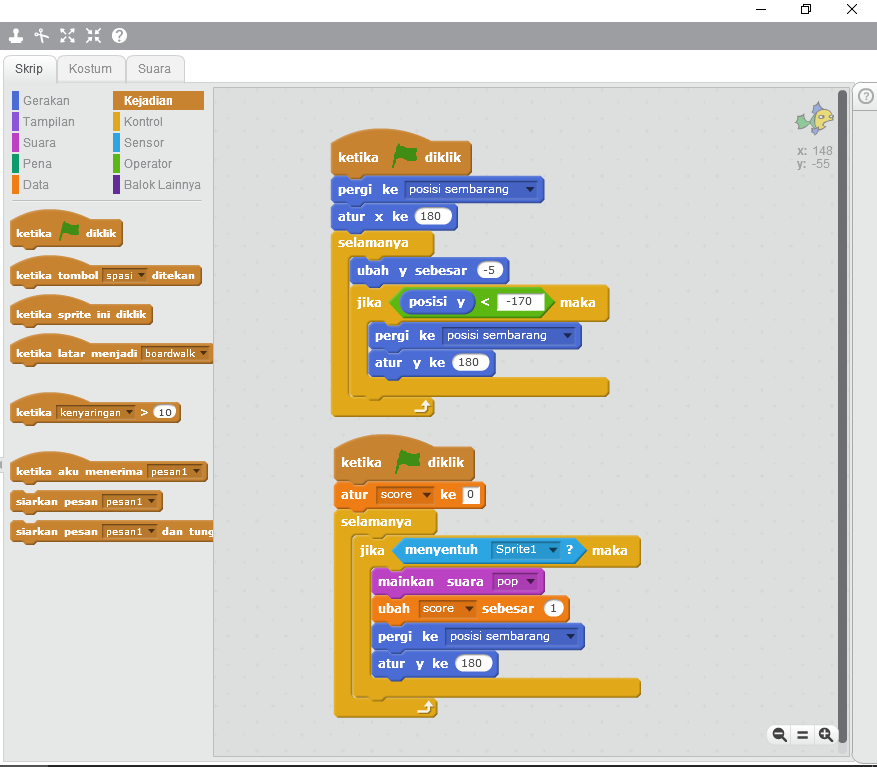Select the grow sprite tool
Image resolution: width=877 pixels, height=767 pixels.
67,36
